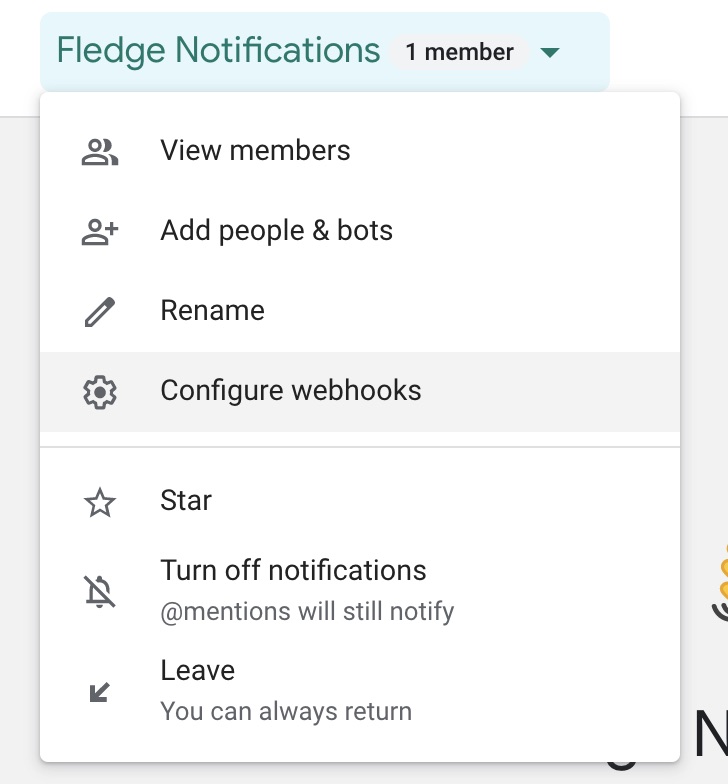
Task: Click the Star outline icon
Action: pos(99,502)
